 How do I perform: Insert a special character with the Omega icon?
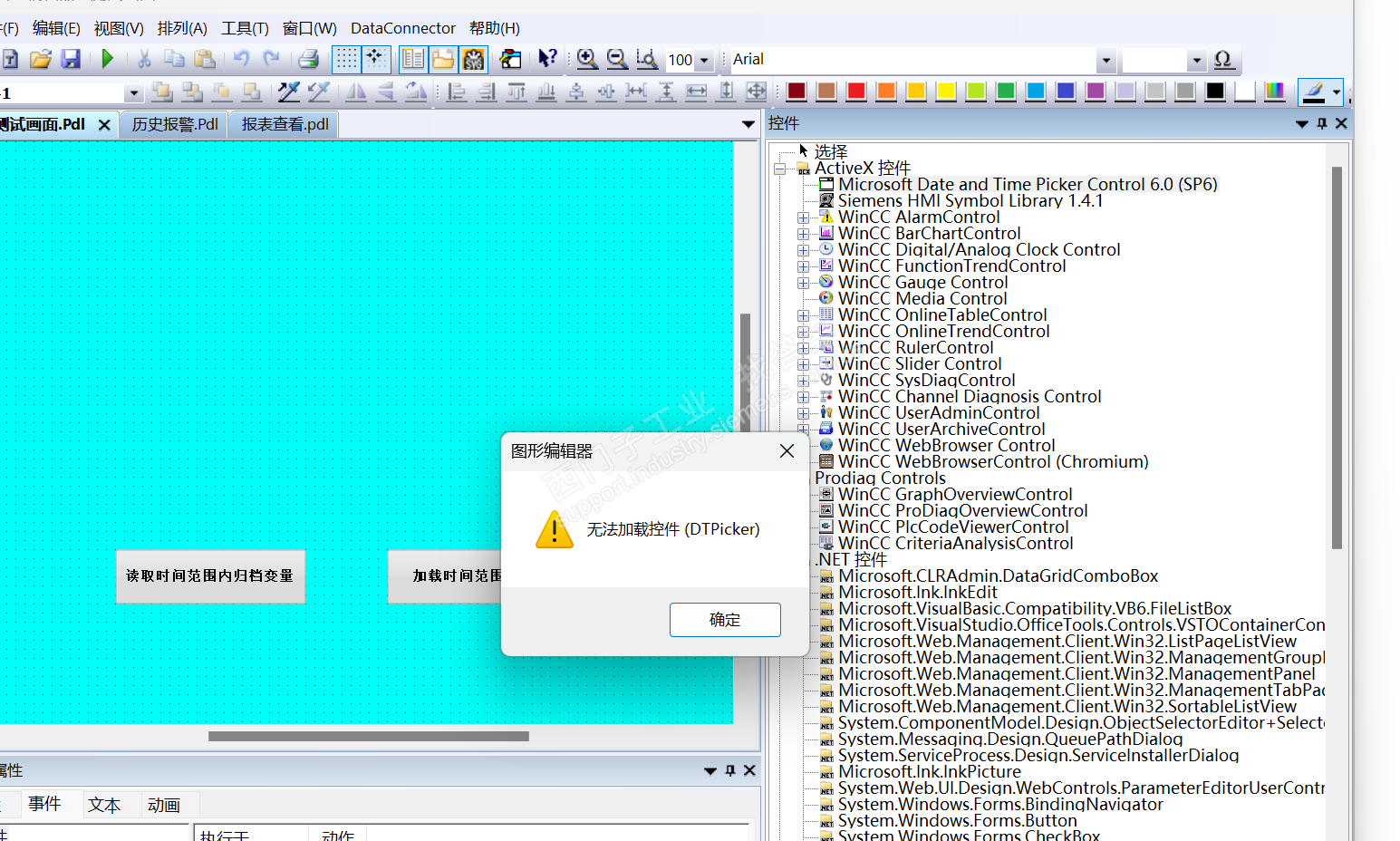point(1223,60)
